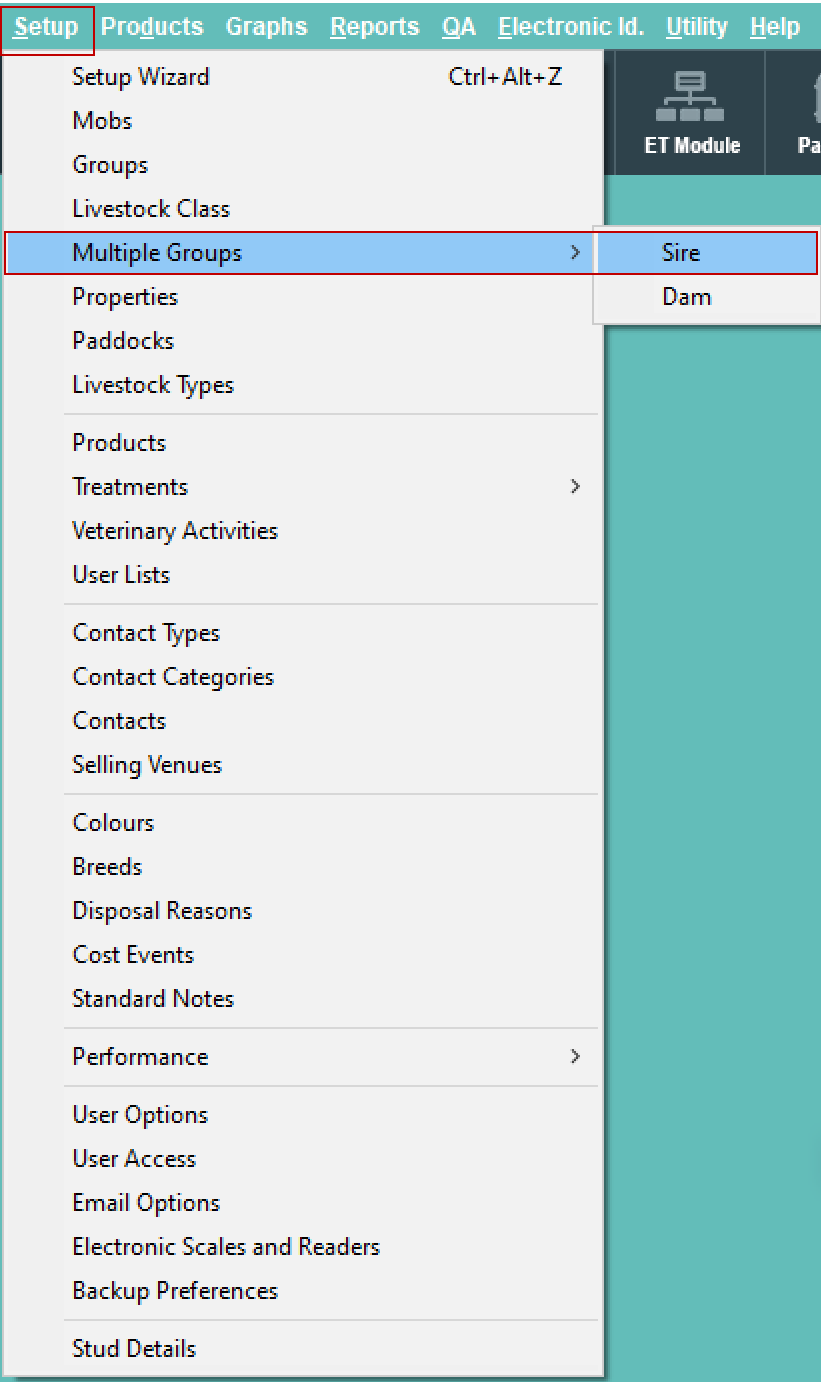
Task: Open the Graphs menu
Action: click(267, 27)
